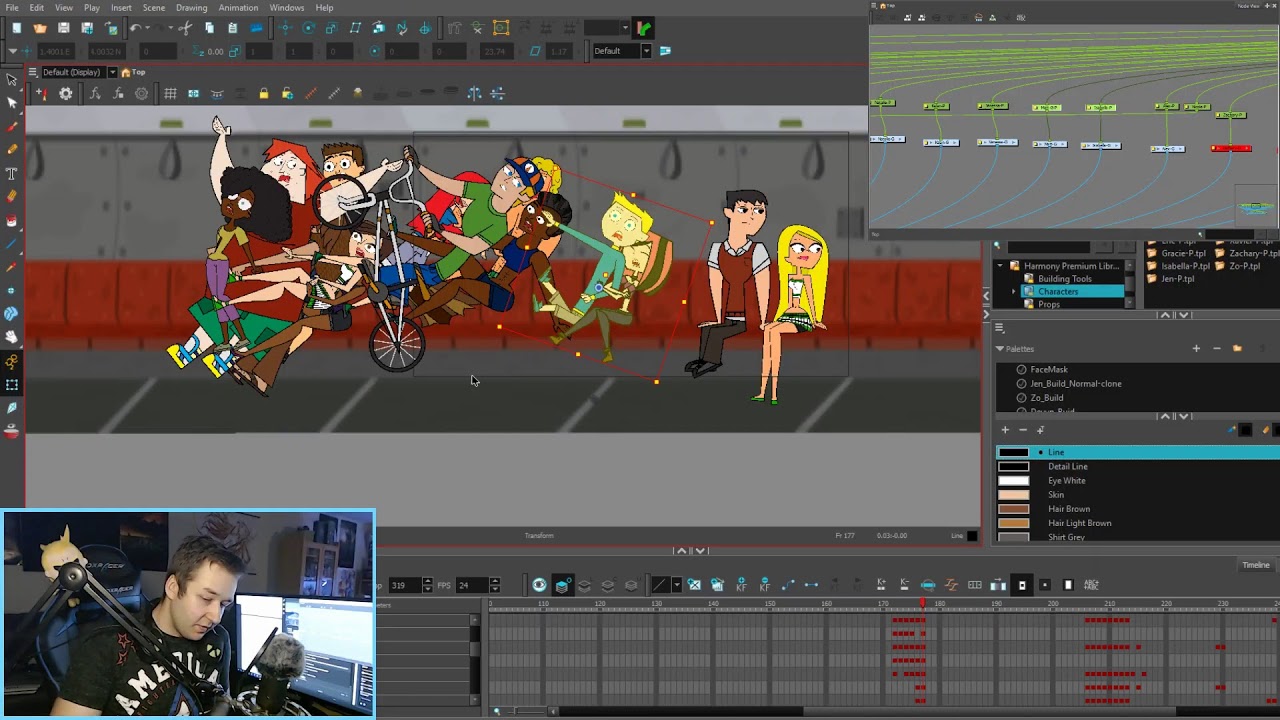Click the Save icon in the top toolbar
Viewport: 1280px width, 720px height.
[64, 28]
